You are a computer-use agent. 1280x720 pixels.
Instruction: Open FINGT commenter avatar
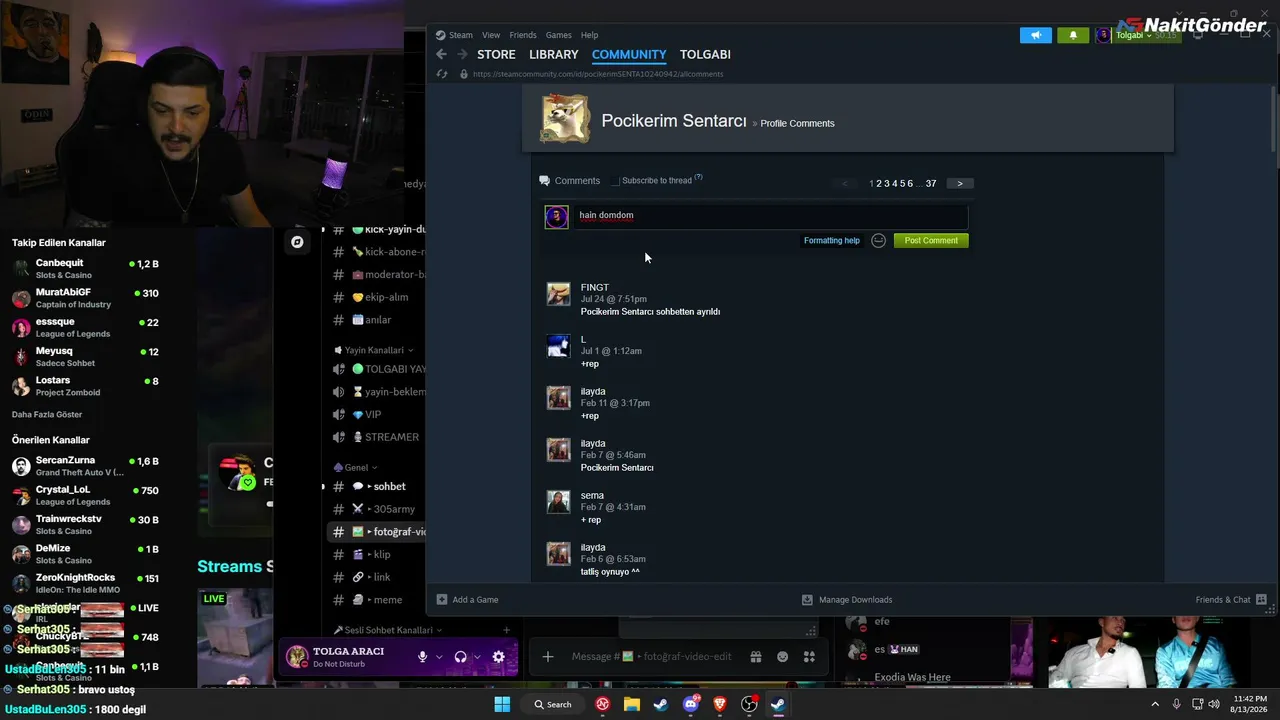(x=558, y=293)
